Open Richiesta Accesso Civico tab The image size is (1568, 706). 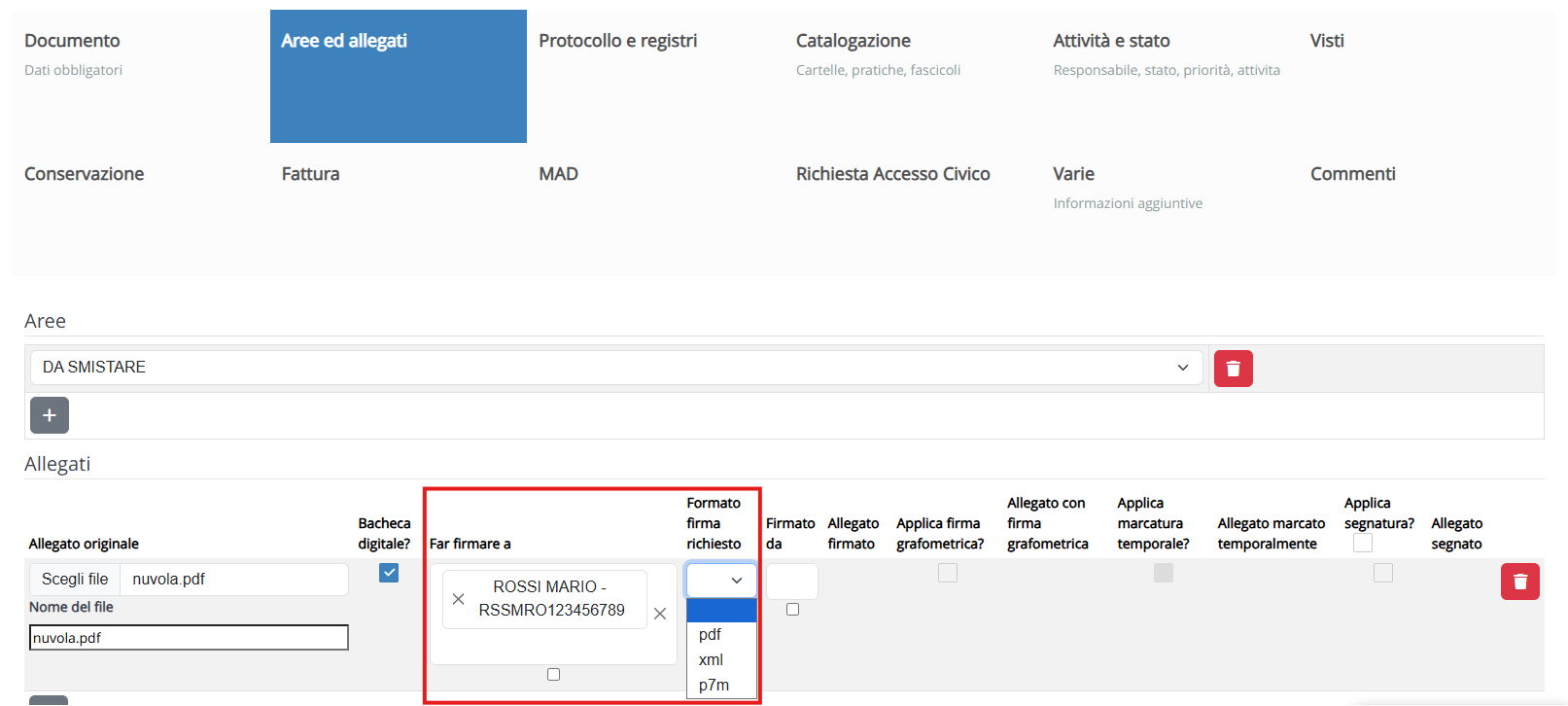tap(913, 209)
